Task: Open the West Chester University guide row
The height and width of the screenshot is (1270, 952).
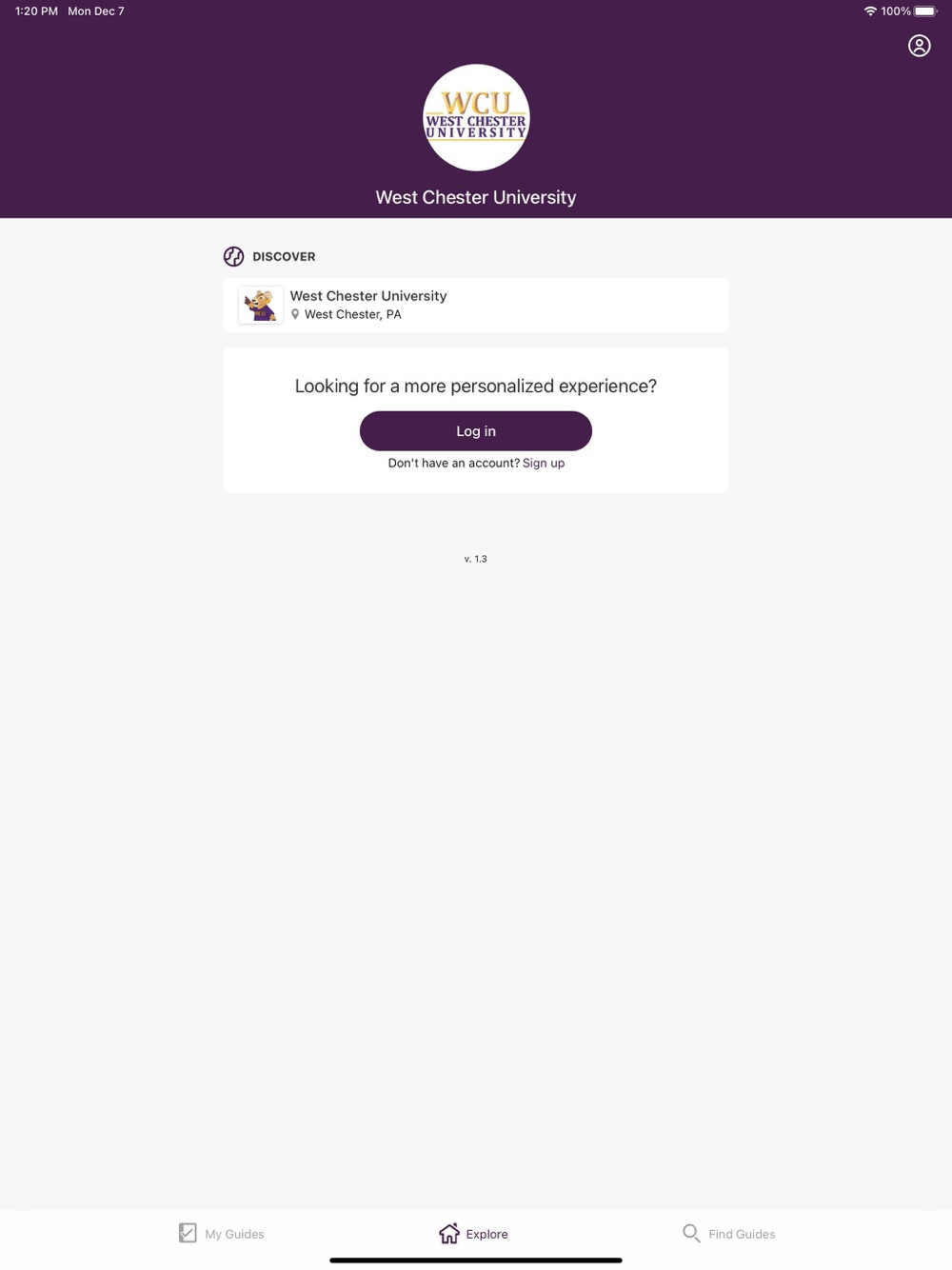Action: coord(476,306)
